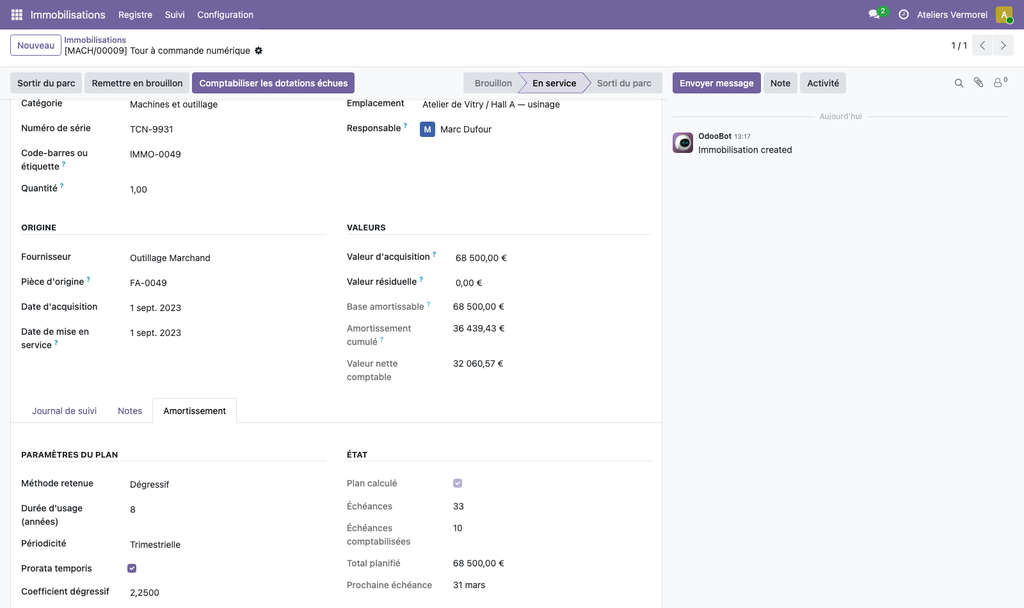Edit the Valeur résiduelle field

pyautogui.click(x=552, y=283)
